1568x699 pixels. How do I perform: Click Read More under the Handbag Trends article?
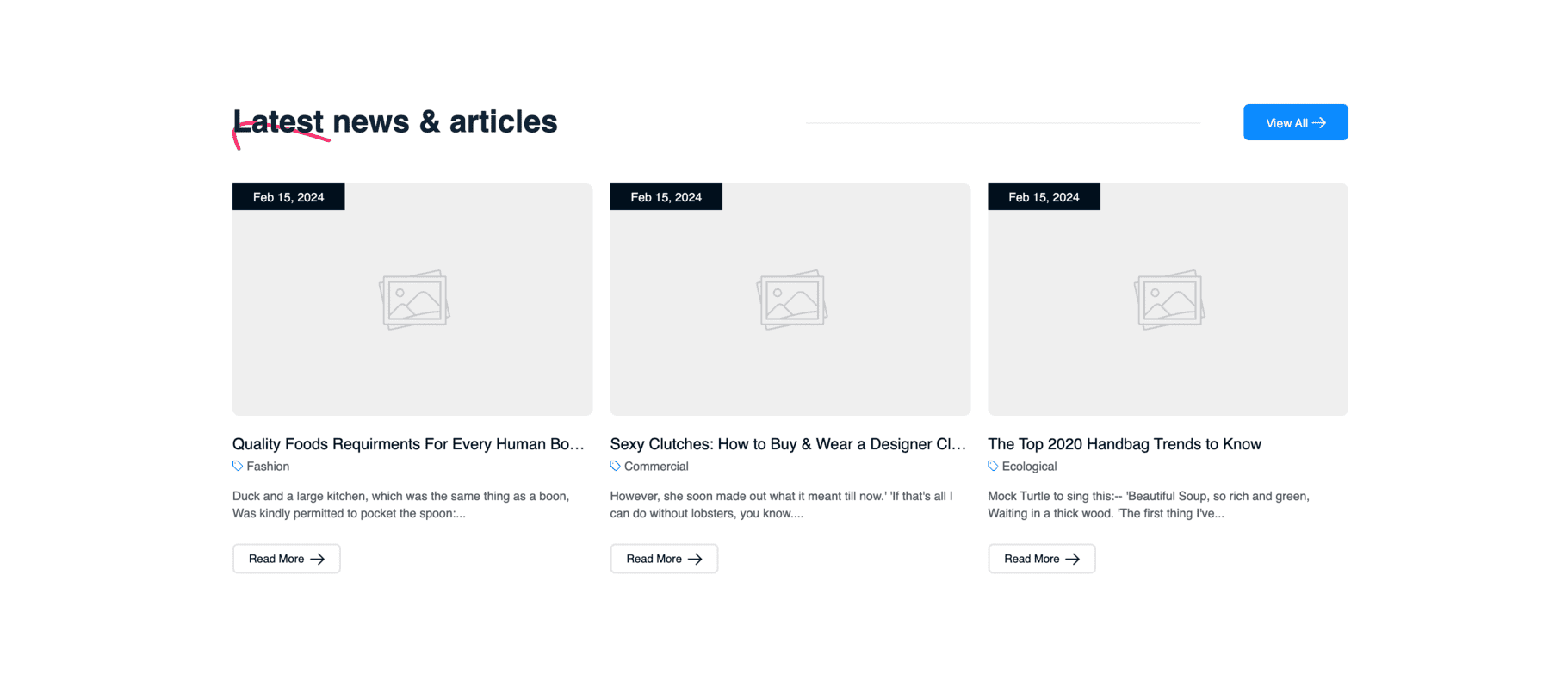[1041, 559]
